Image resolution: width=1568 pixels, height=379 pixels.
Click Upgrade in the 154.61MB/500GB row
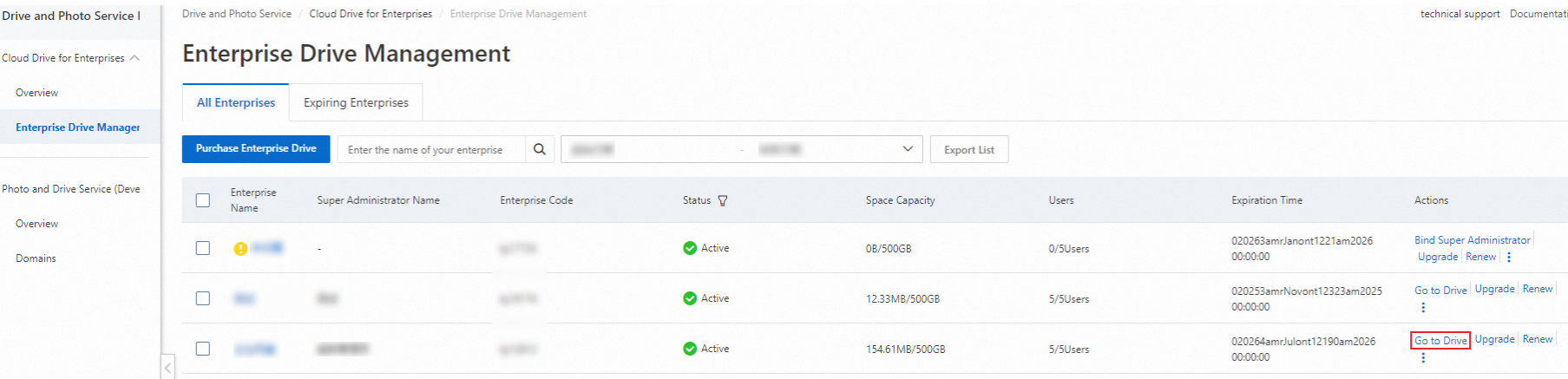(x=1494, y=339)
